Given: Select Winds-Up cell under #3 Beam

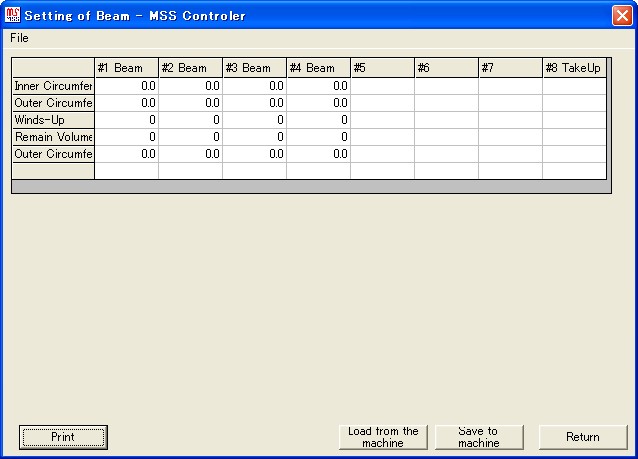Looking at the screenshot, I should pyautogui.click(x=254, y=120).
